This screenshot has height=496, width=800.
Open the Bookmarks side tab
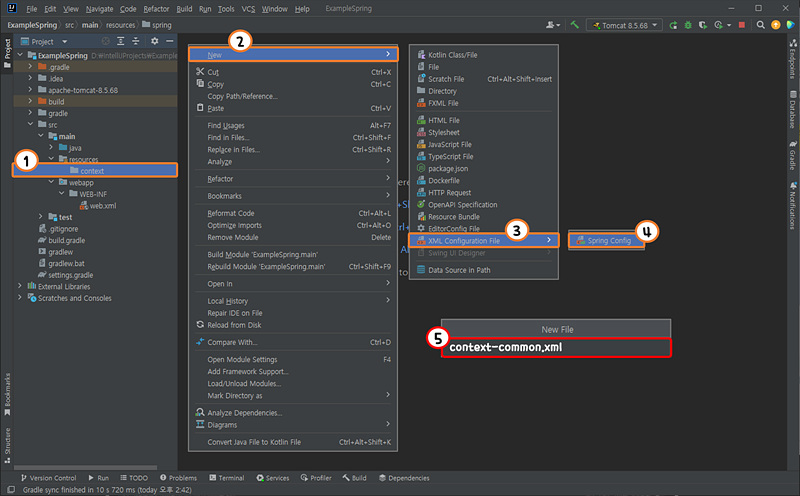tap(7, 394)
